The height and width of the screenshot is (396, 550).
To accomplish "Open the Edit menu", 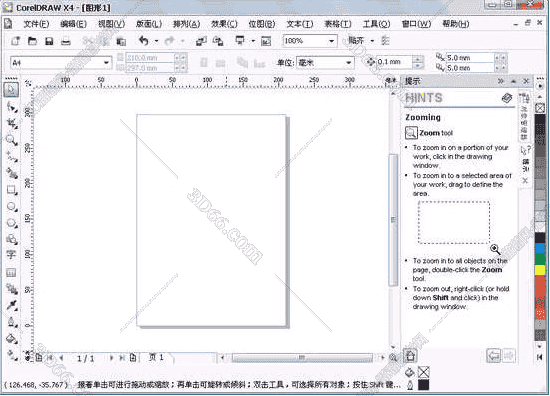I will coord(73,24).
